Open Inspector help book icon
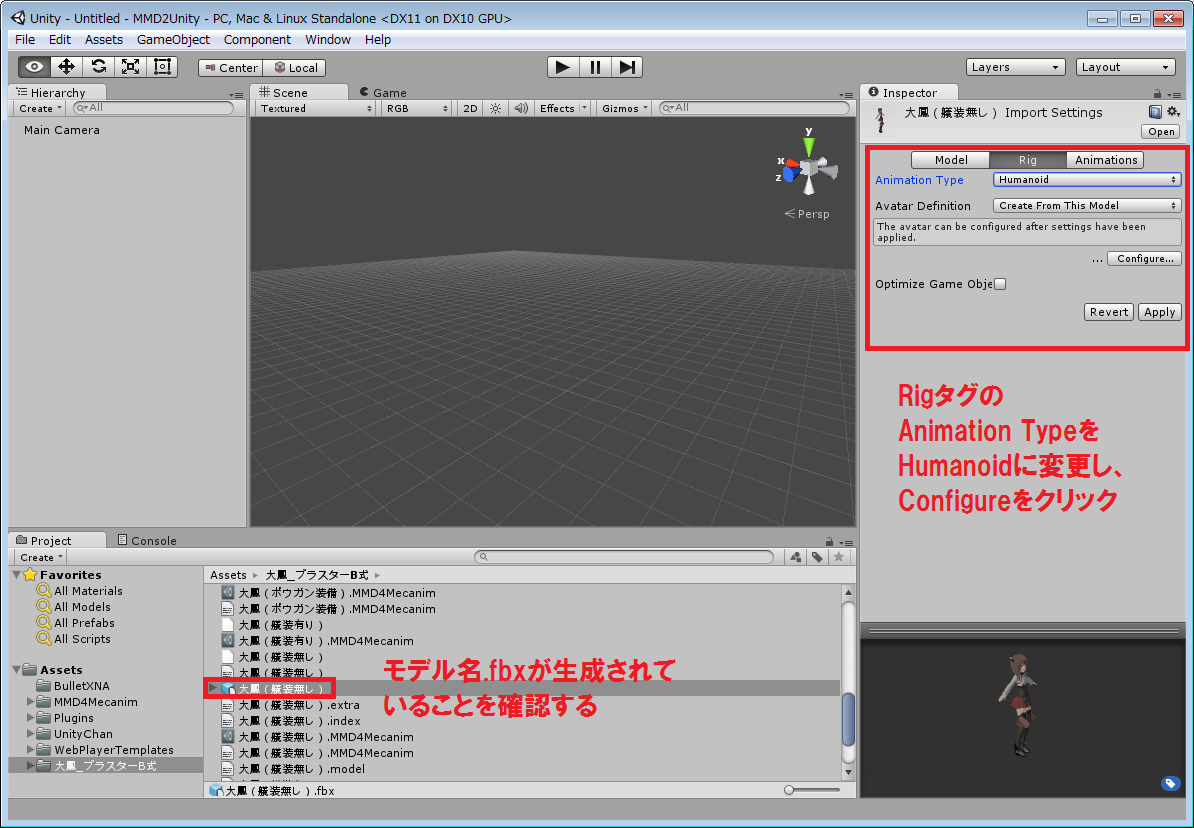Screen dimensions: 1194x828 (x=1155, y=112)
